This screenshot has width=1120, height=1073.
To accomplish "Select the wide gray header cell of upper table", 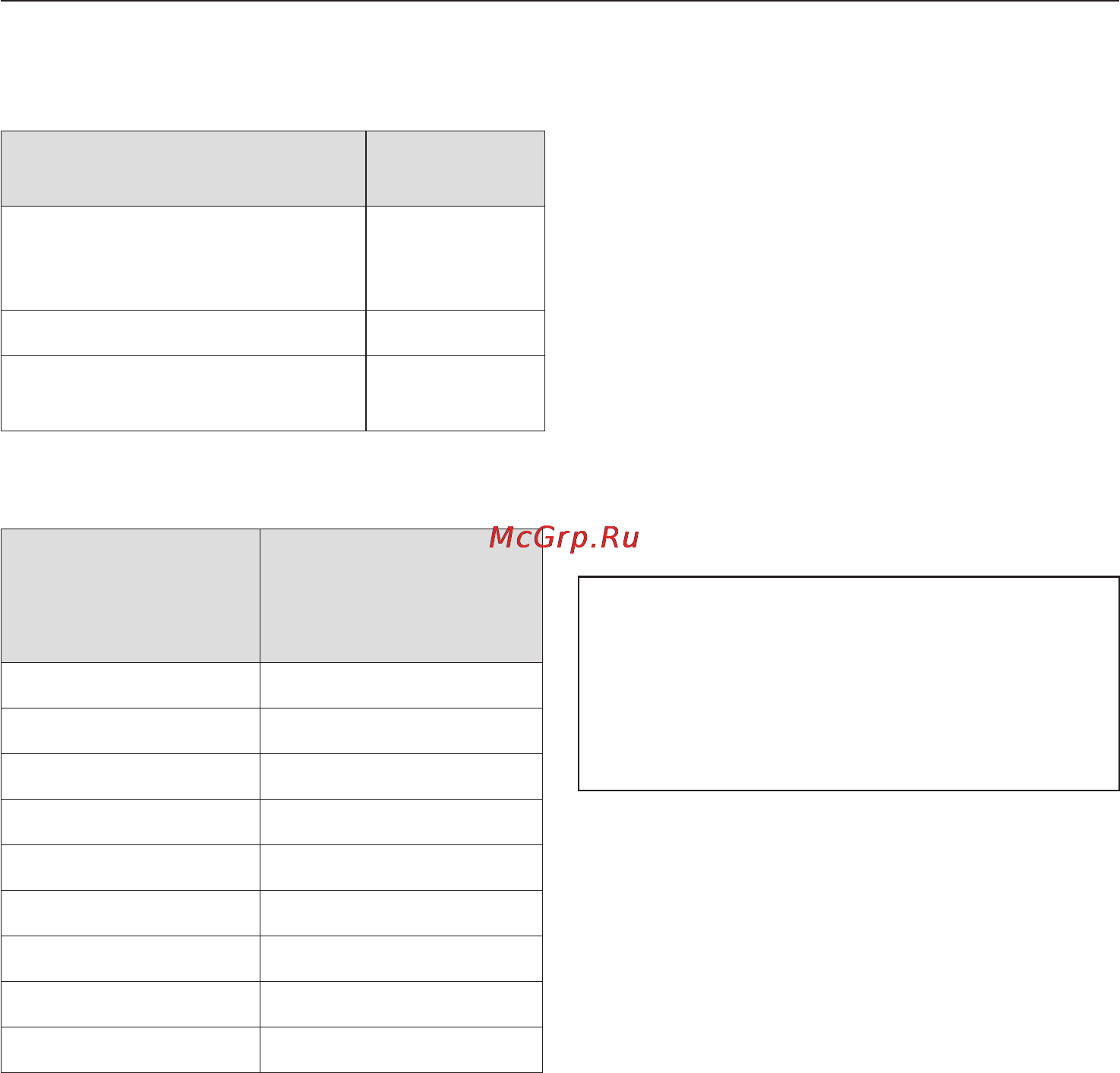I will click(183, 168).
